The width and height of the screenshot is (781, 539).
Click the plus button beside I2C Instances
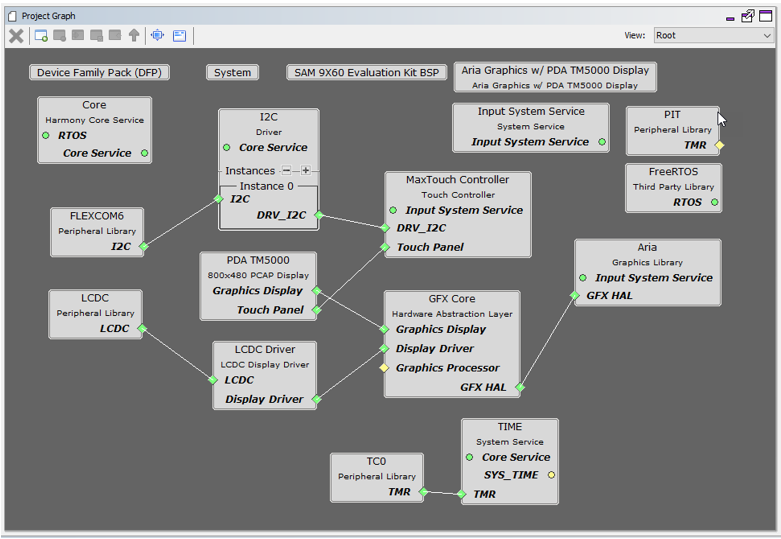(x=305, y=170)
